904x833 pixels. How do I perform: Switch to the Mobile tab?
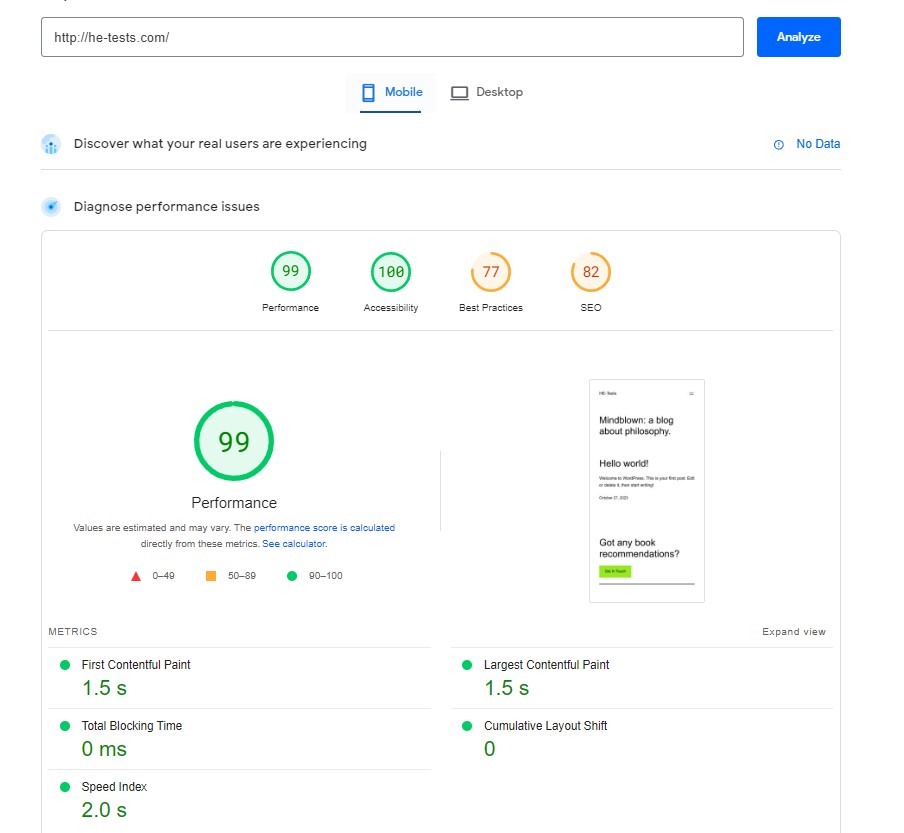click(x=391, y=92)
